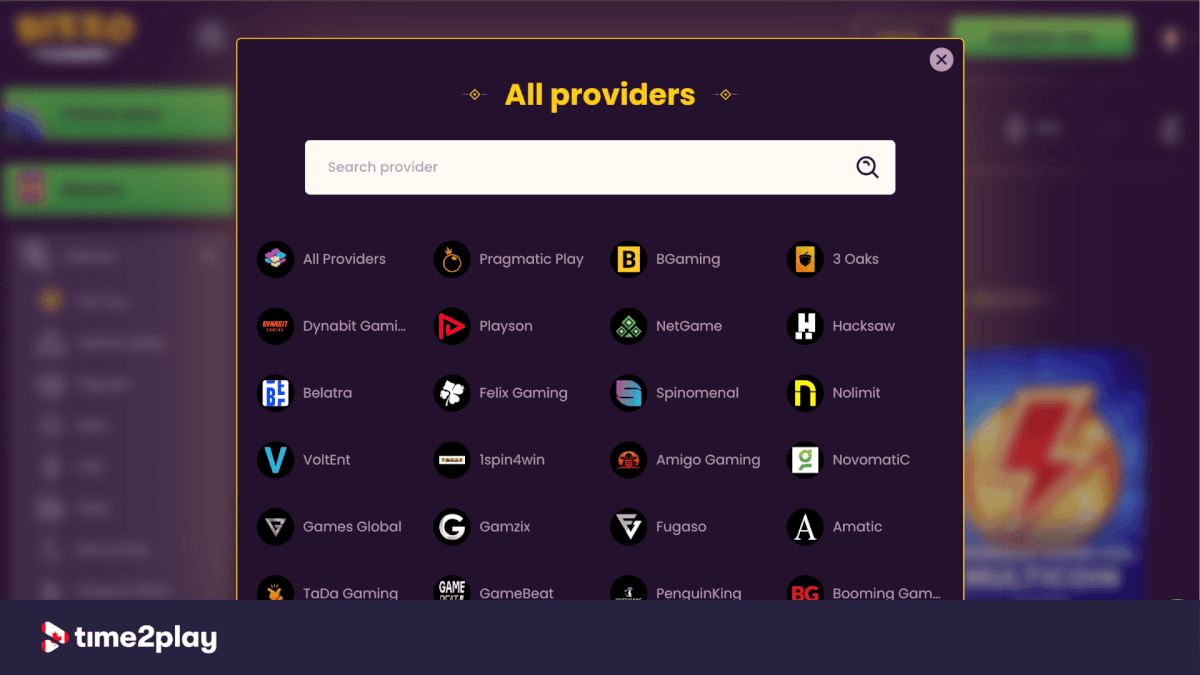
Task: Click the 'All Providers' text label
Action: click(344, 259)
